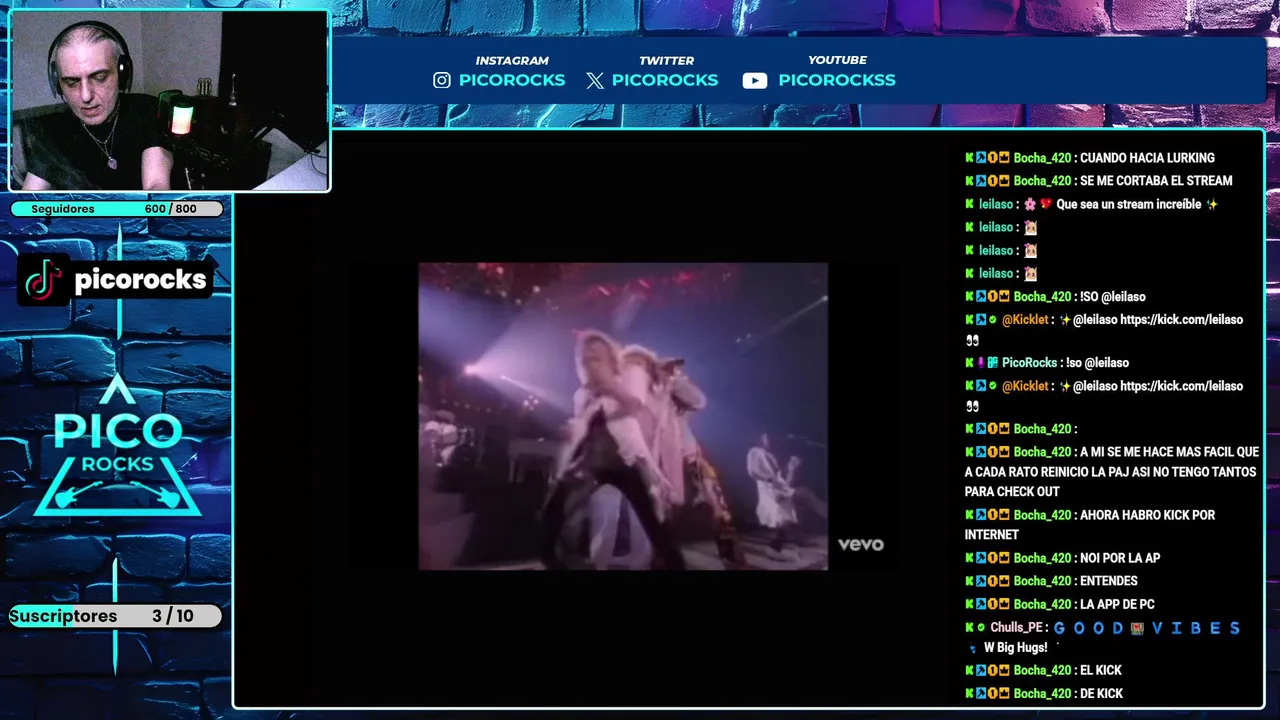Click the message SE ME CORTABA EL STREAM

(1156, 181)
